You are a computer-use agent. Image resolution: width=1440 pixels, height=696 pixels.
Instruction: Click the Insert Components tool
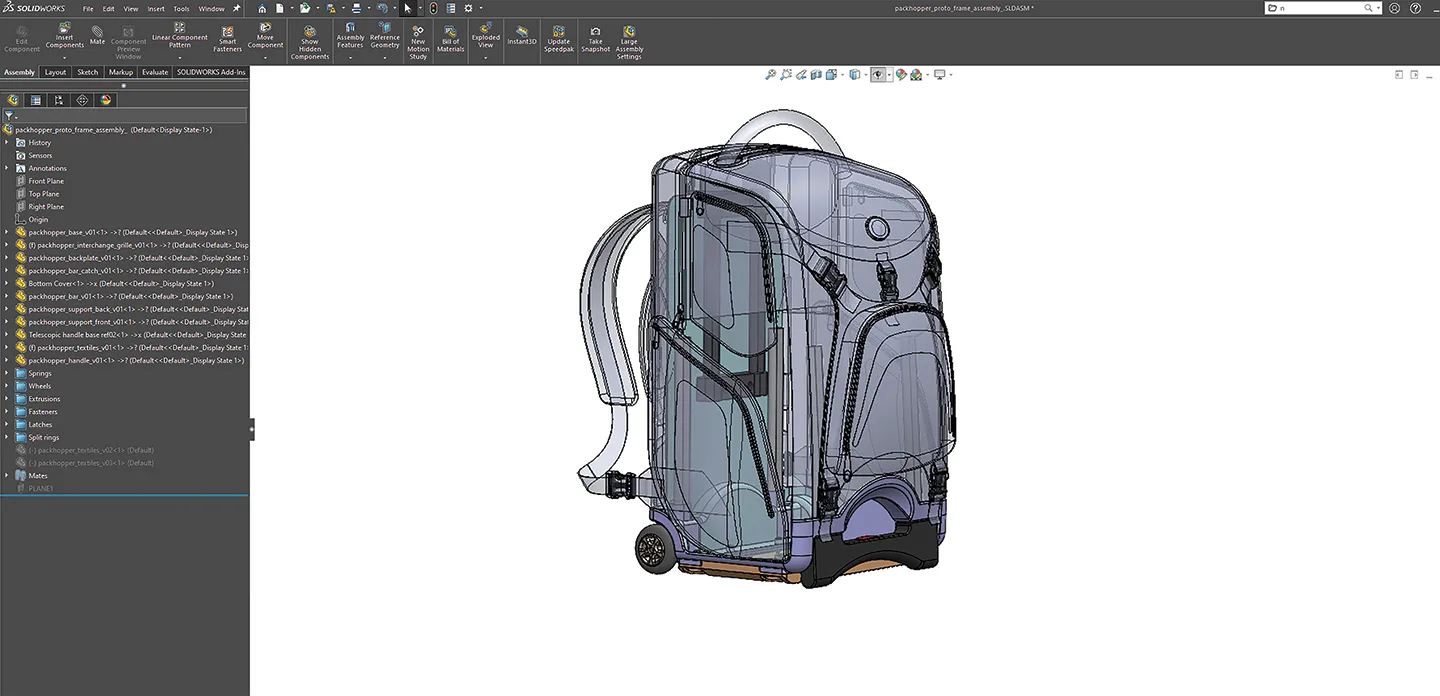point(64,37)
